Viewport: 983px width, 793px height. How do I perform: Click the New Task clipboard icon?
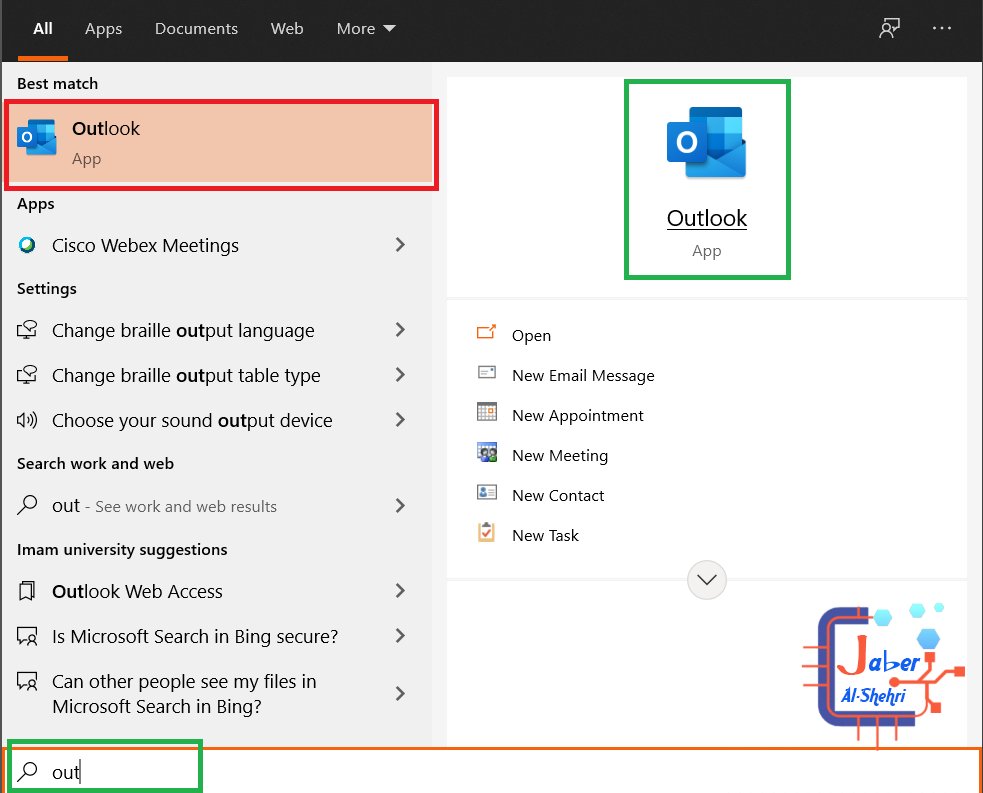[x=486, y=532]
